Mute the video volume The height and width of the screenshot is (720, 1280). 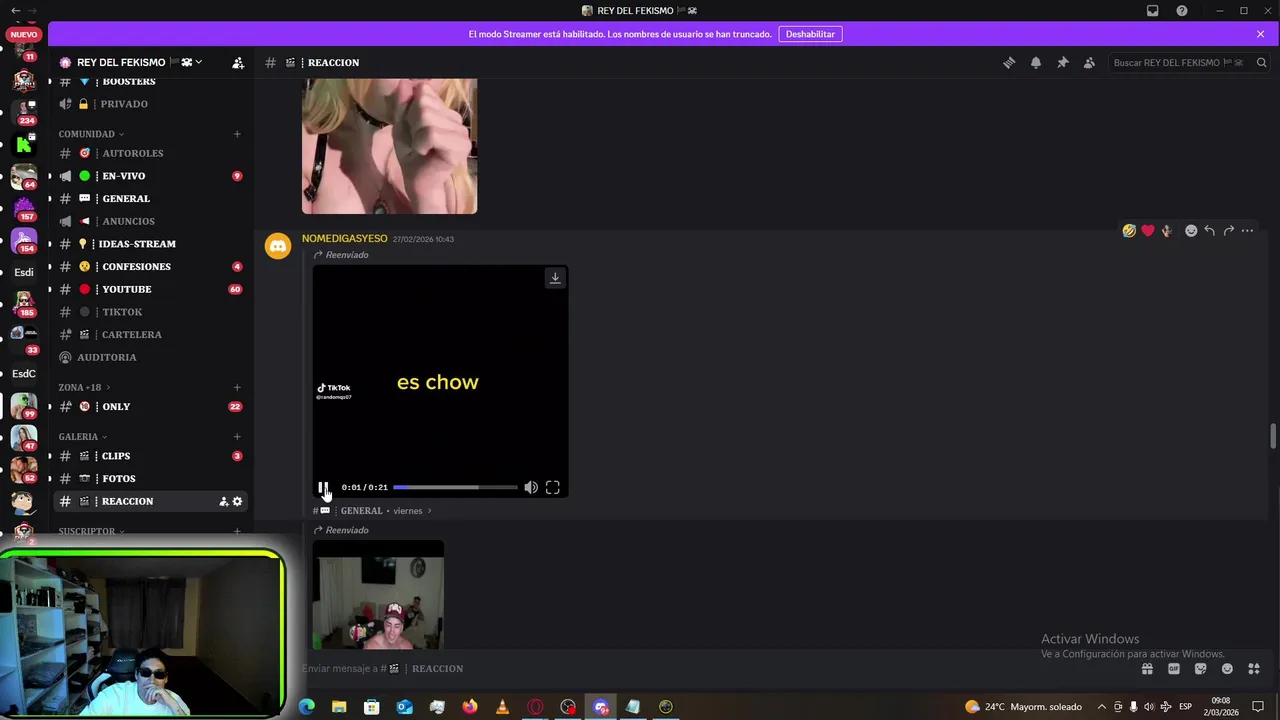pos(531,488)
